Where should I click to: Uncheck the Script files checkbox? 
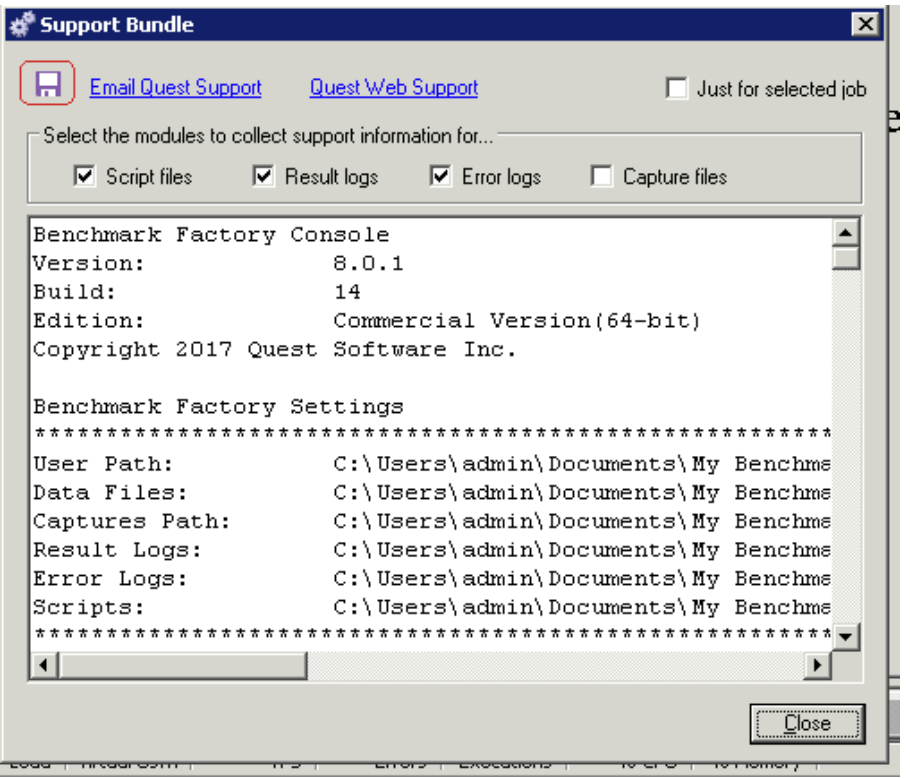tap(86, 176)
